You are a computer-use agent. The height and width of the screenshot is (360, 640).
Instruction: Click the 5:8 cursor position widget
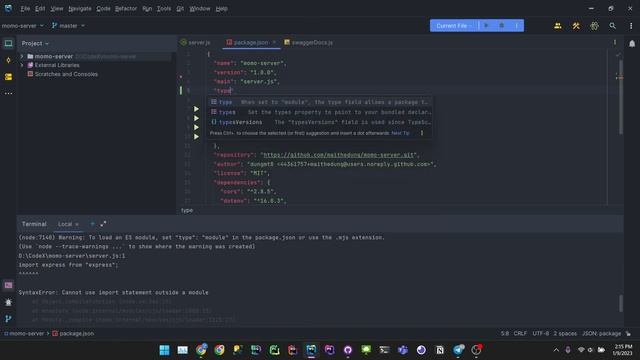click(x=504, y=333)
